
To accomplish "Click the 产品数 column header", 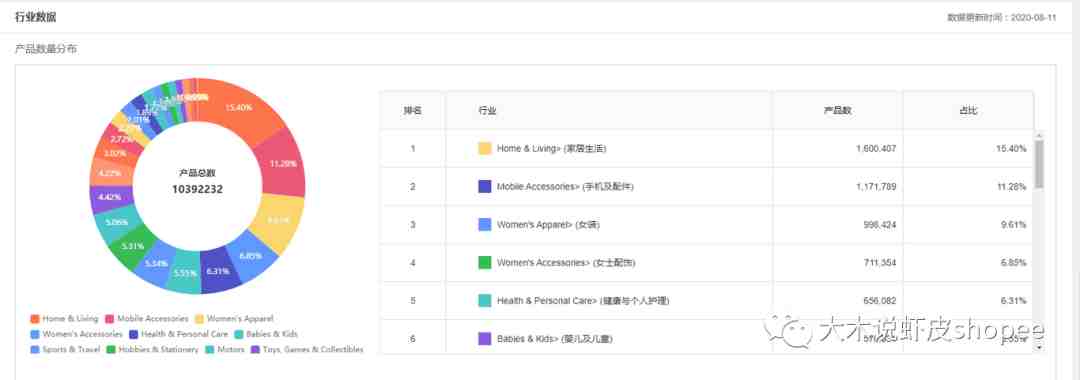I will pos(838,110).
